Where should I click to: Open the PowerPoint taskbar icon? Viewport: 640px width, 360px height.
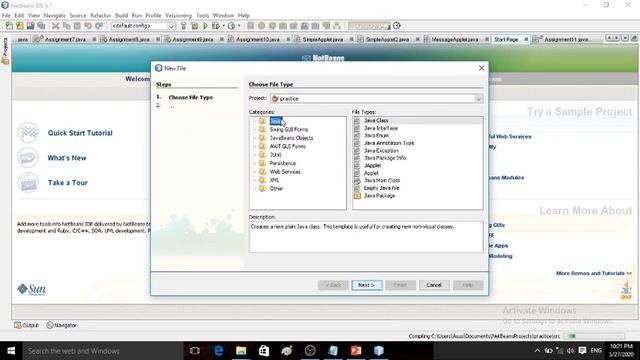356,351
